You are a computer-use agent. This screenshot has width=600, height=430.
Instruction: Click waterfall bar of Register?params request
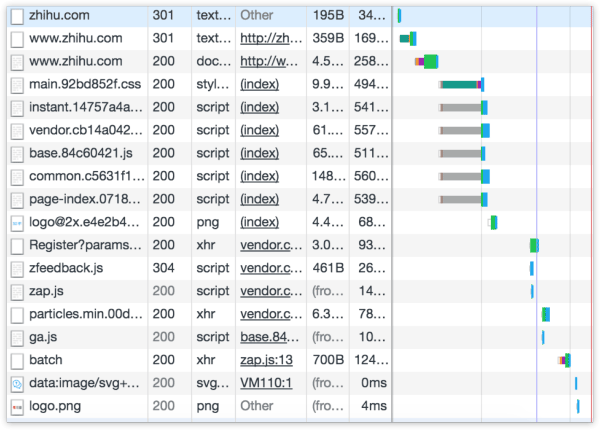pos(534,245)
